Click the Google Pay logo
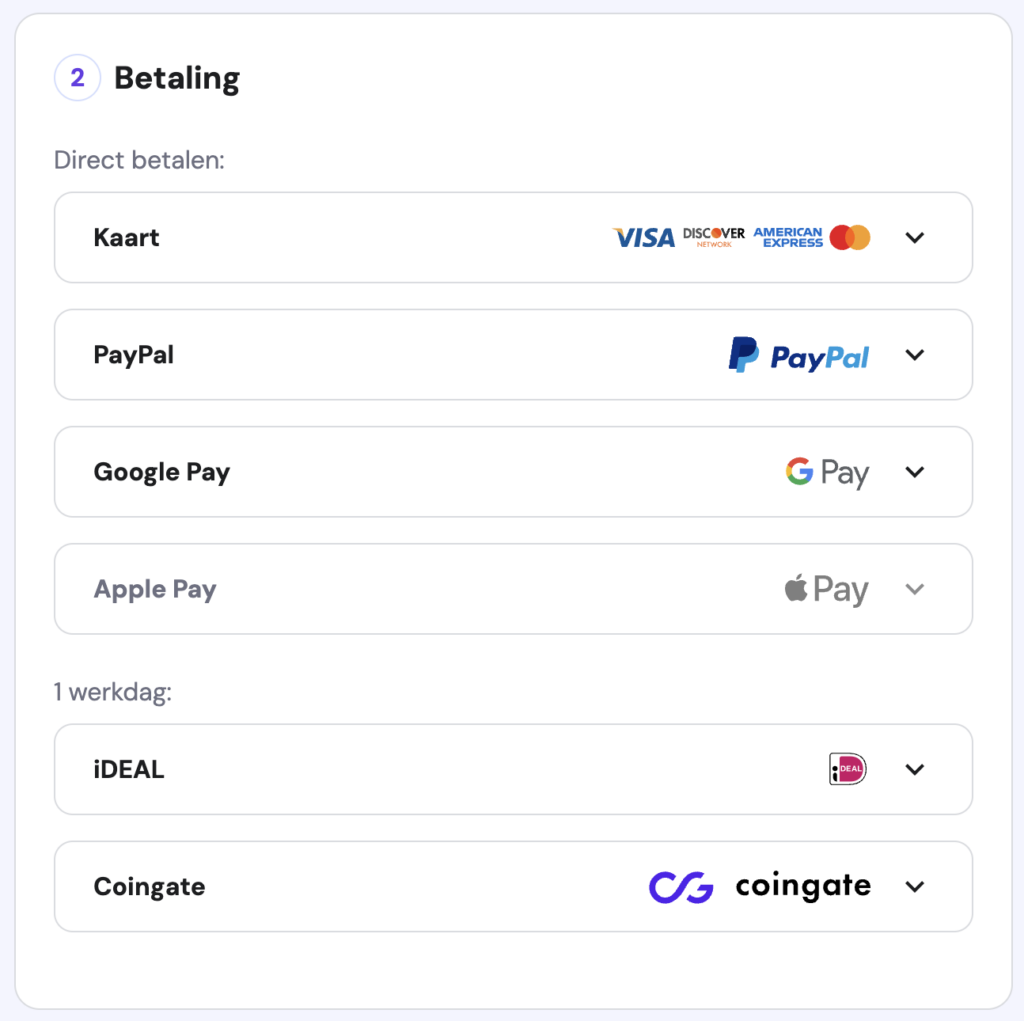 [827, 472]
